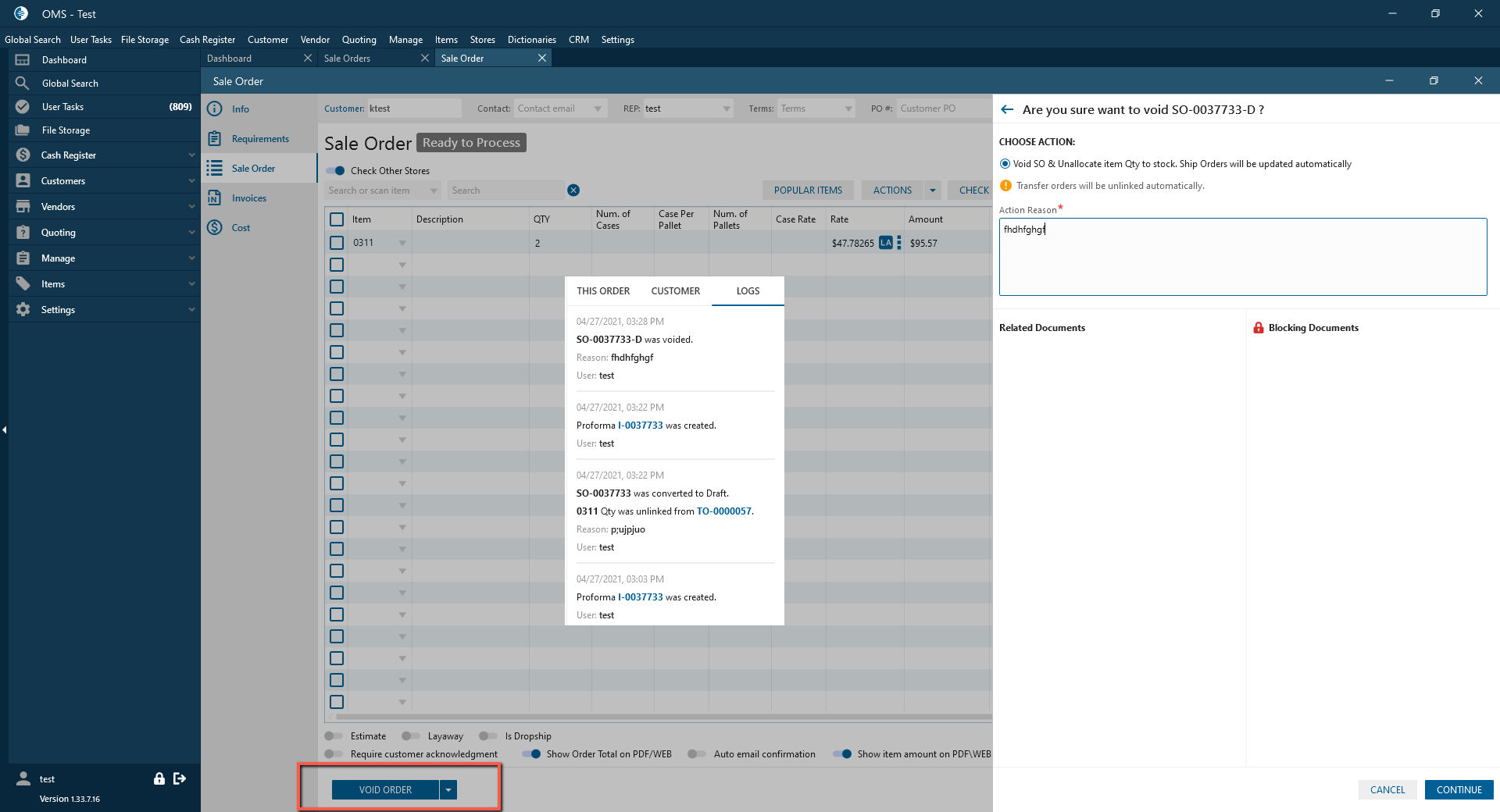Select all items with header checkbox

coord(337,219)
